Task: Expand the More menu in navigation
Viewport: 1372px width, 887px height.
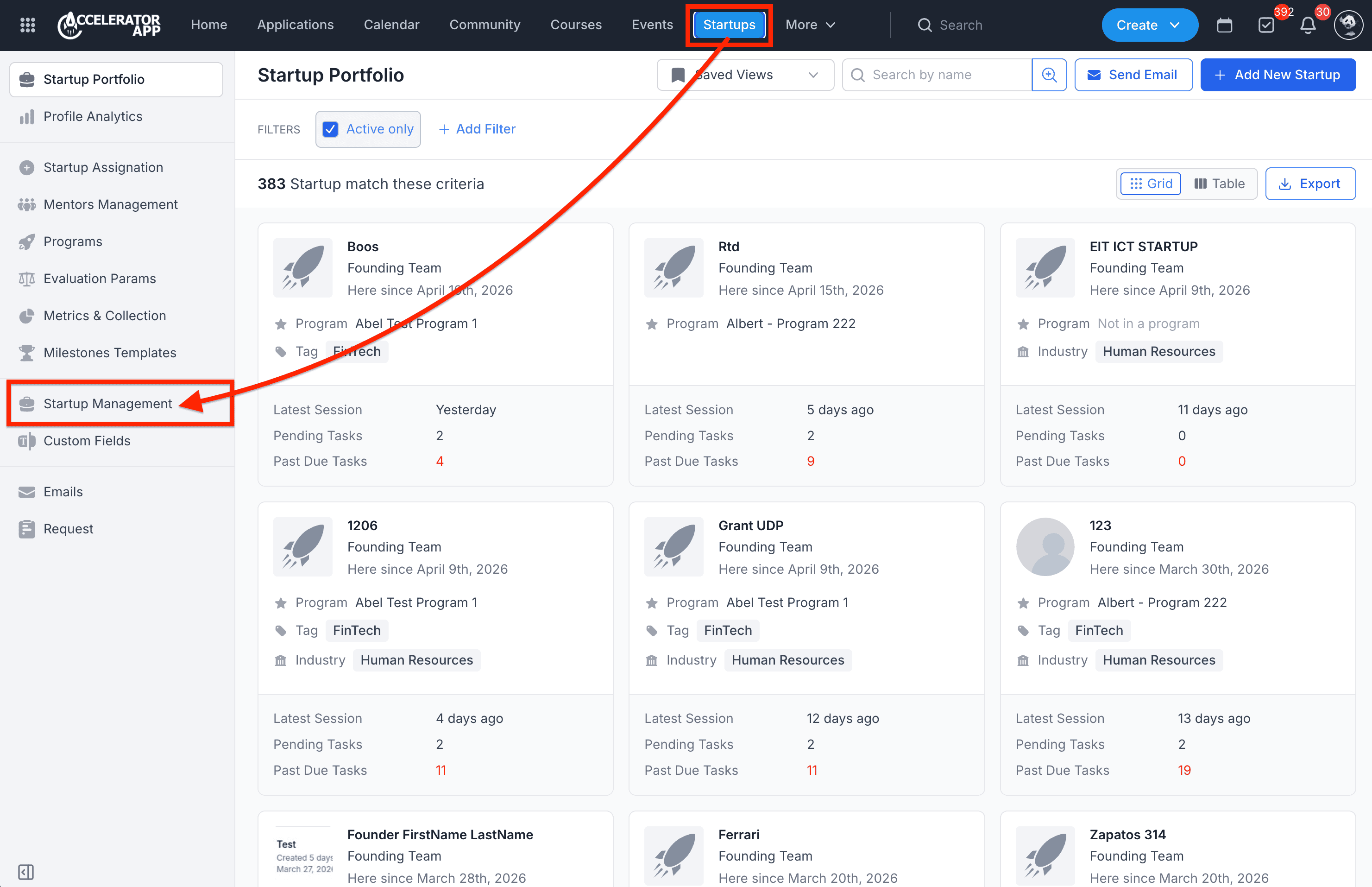Action: click(x=810, y=25)
